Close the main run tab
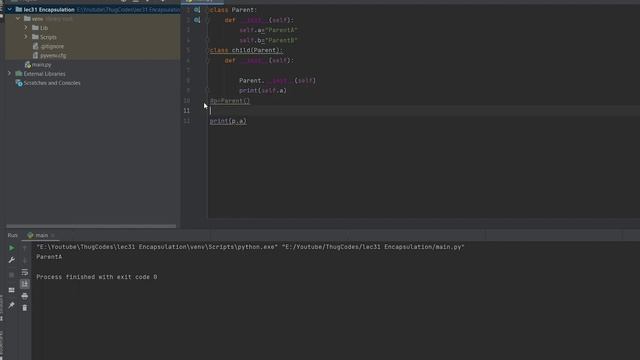 53,236
